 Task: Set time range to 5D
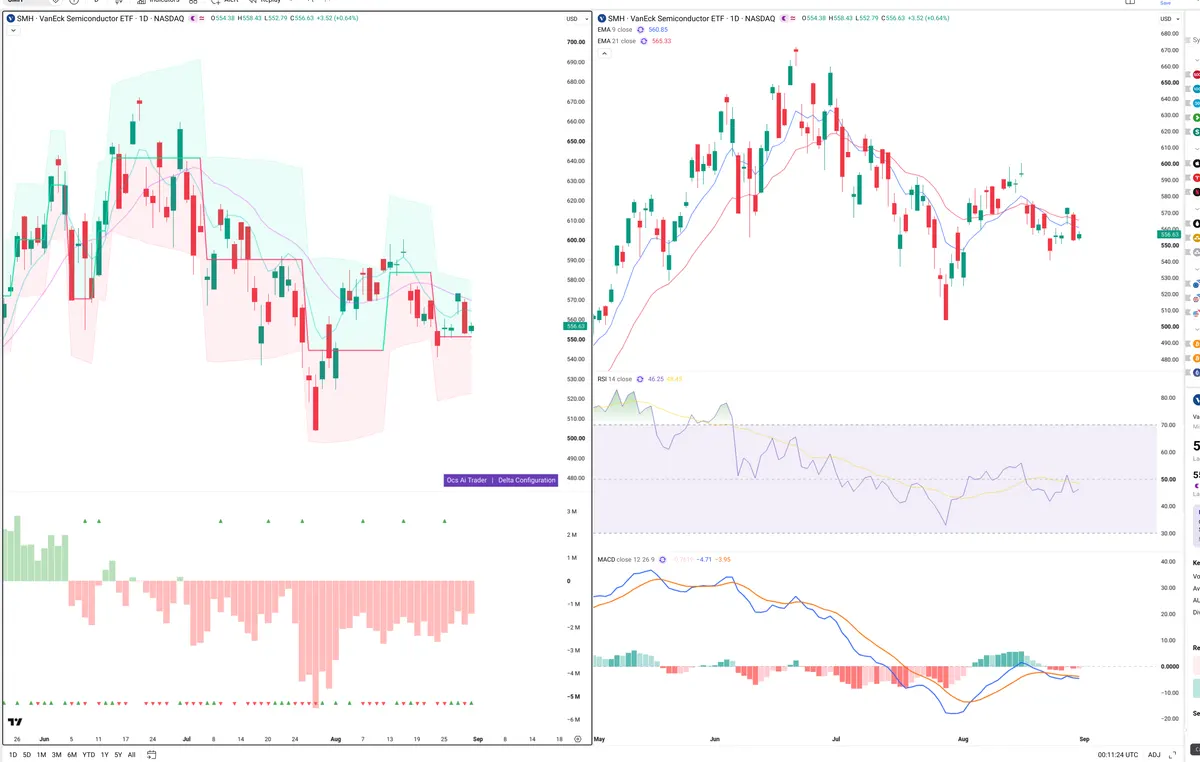pos(27,755)
